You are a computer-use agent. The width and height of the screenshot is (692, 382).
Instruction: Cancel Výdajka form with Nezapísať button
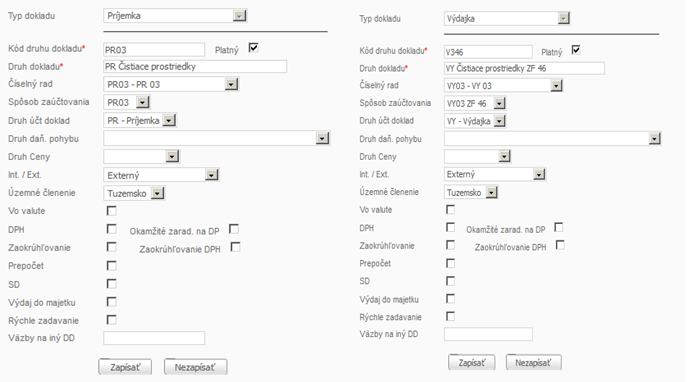534,363
